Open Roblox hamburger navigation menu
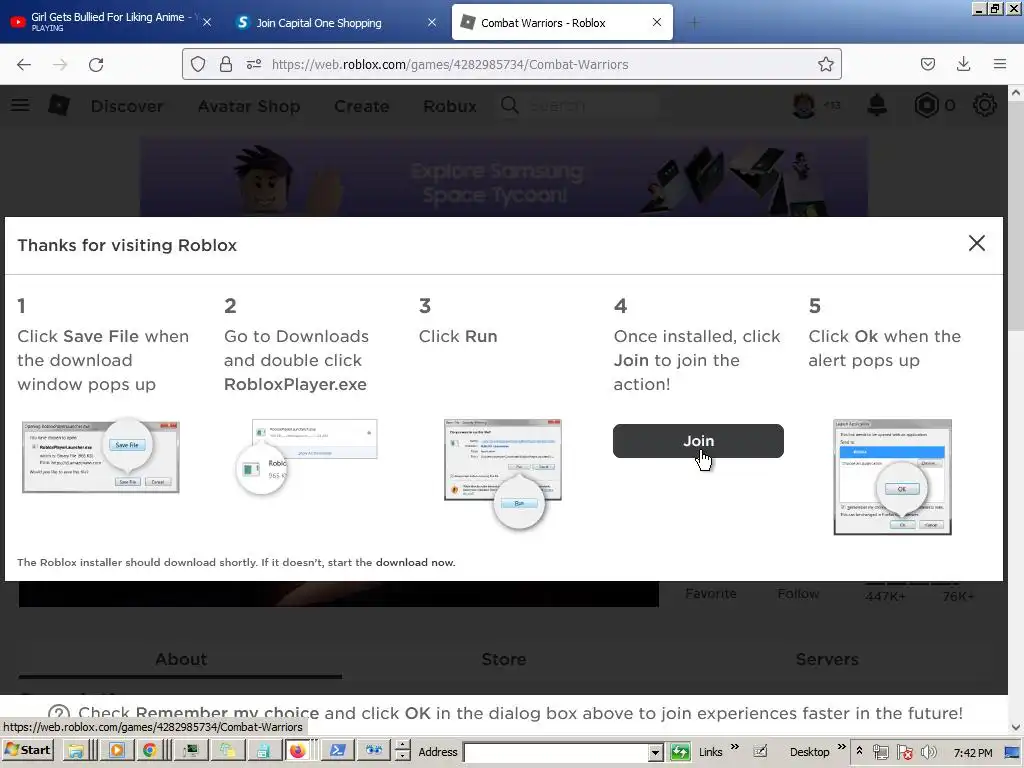The width and height of the screenshot is (1024, 768). tap(20, 105)
